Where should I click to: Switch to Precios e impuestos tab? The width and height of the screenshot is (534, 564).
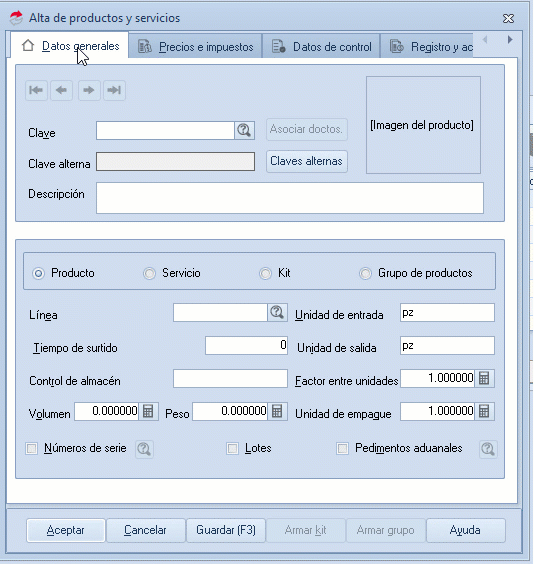click(195, 47)
